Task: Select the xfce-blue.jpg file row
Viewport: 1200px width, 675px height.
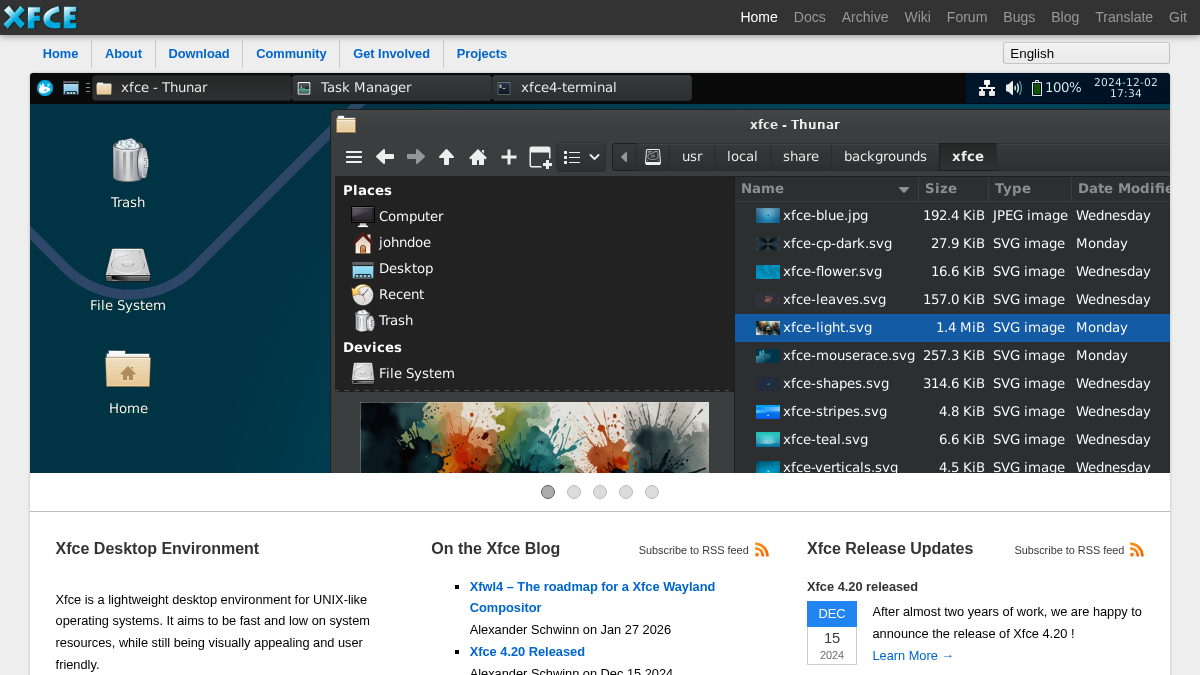Action: point(952,215)
